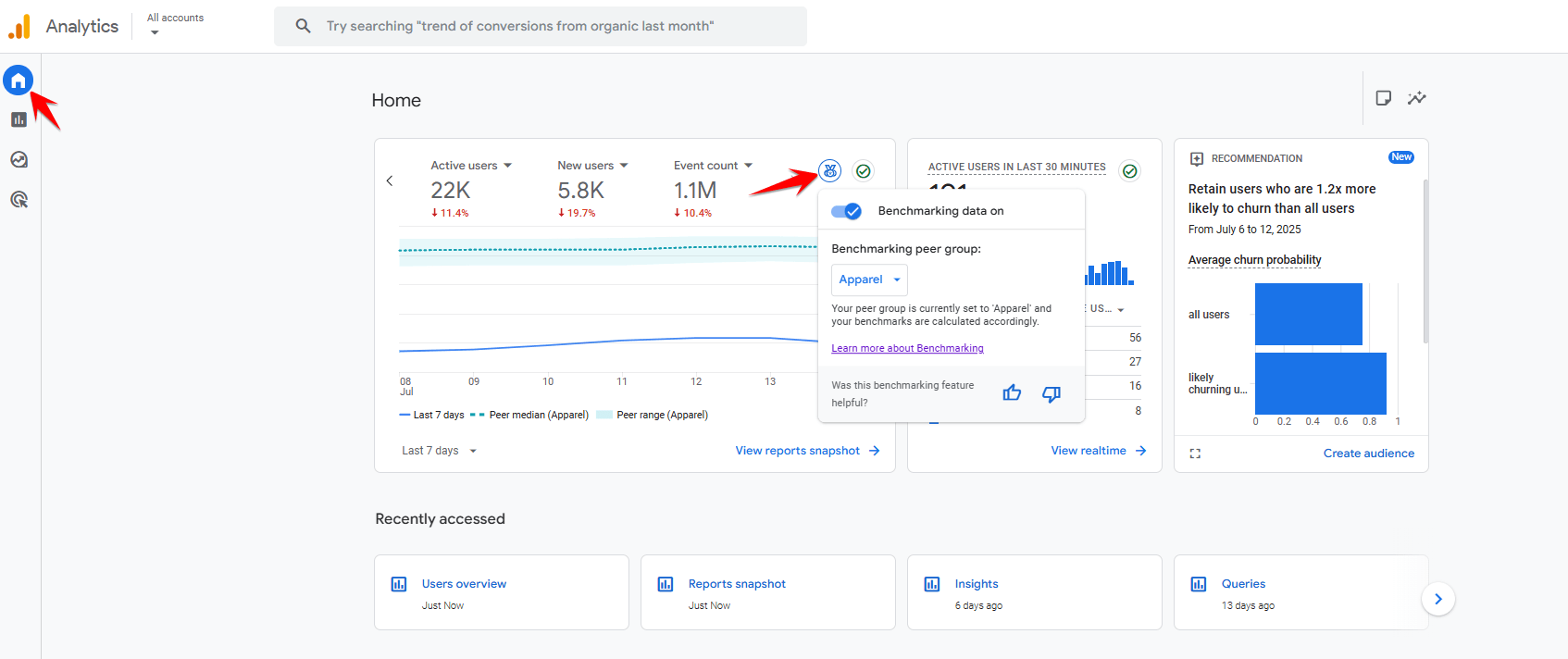Open the Insights sparkline icon top right
The image size is (1568, 659).
click(1416, 98)
